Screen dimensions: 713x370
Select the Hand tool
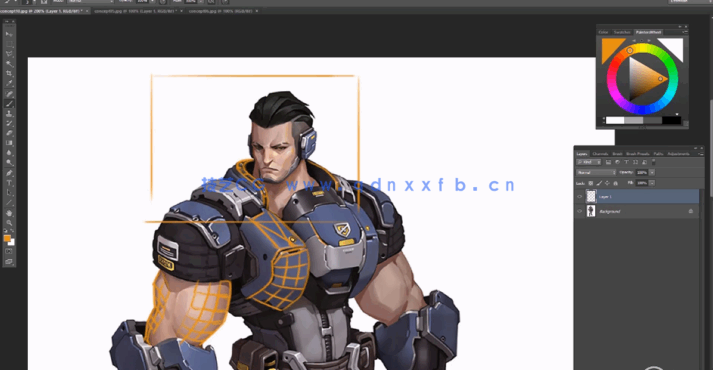click(x=9, y=213)
